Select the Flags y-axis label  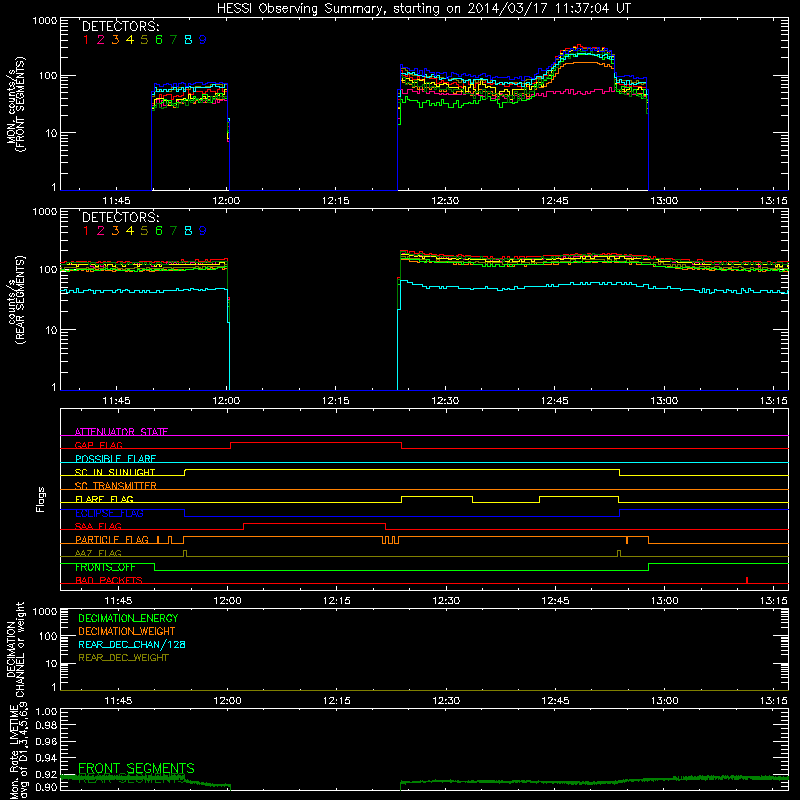(x=40, y=499)
